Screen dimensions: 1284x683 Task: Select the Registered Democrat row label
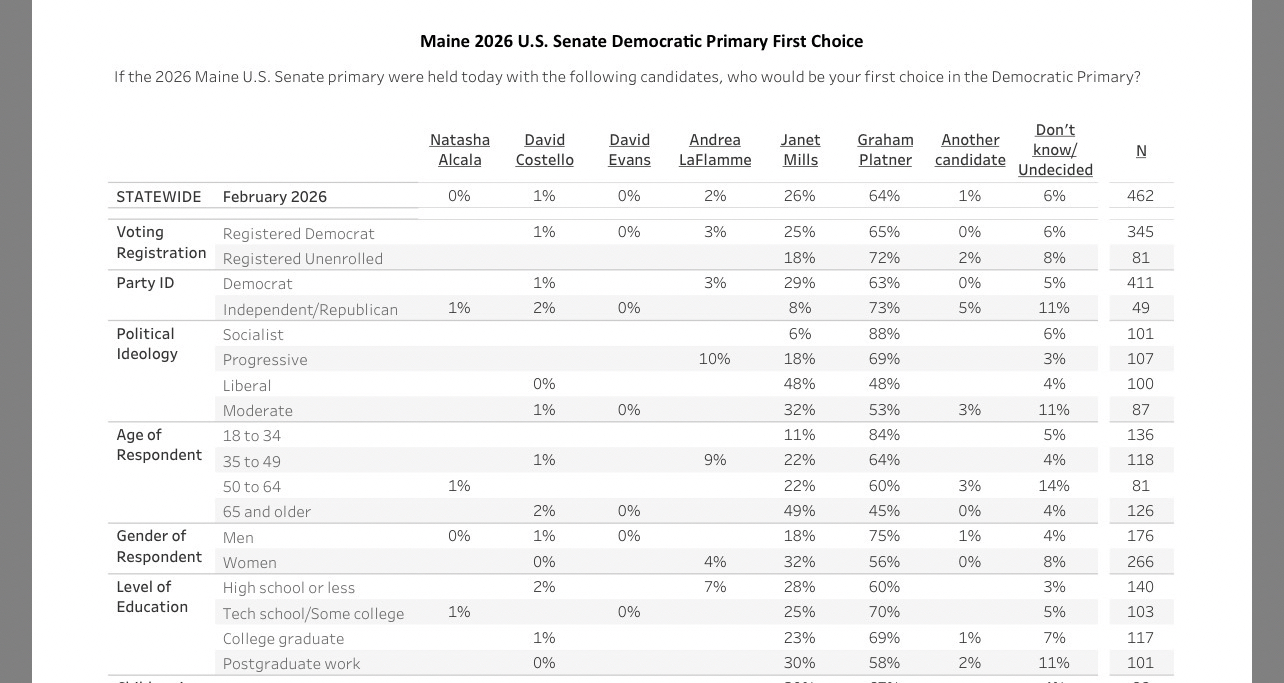[298, 234]
